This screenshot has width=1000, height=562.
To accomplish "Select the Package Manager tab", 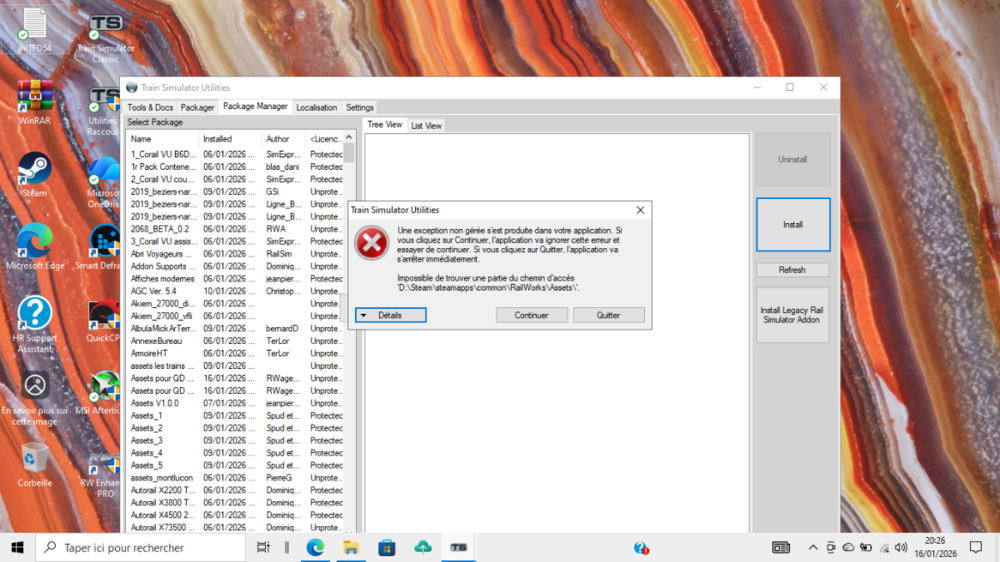I will [x=255, y=107].
